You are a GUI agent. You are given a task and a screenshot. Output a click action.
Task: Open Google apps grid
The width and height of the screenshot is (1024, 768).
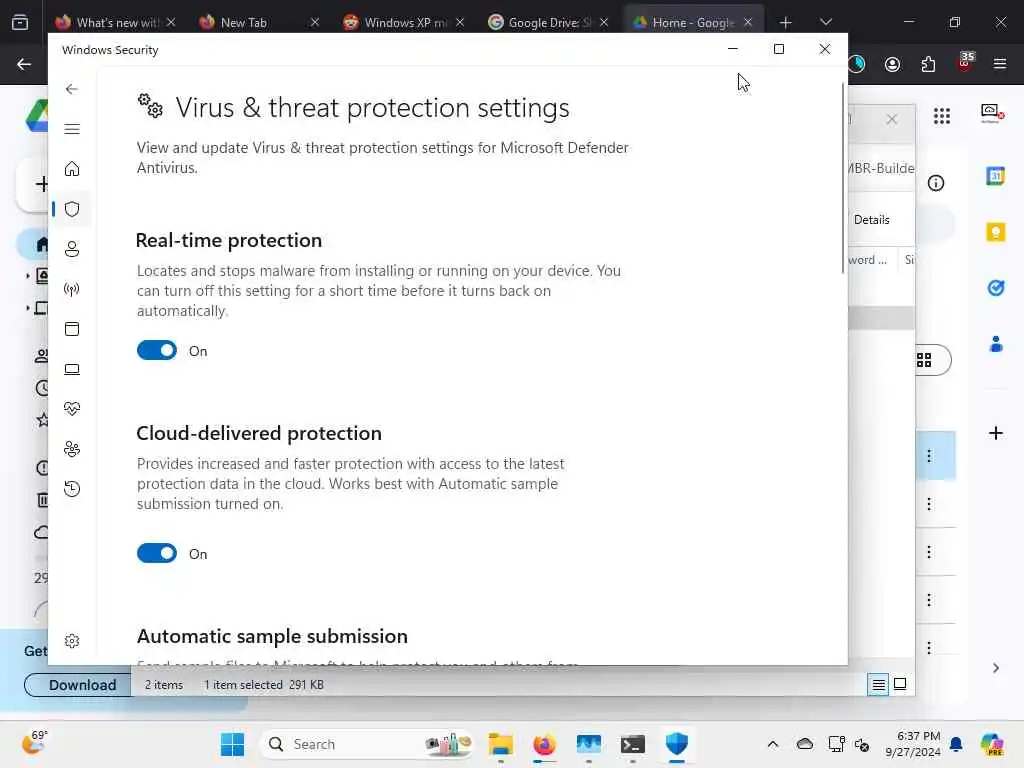[942, 116]
